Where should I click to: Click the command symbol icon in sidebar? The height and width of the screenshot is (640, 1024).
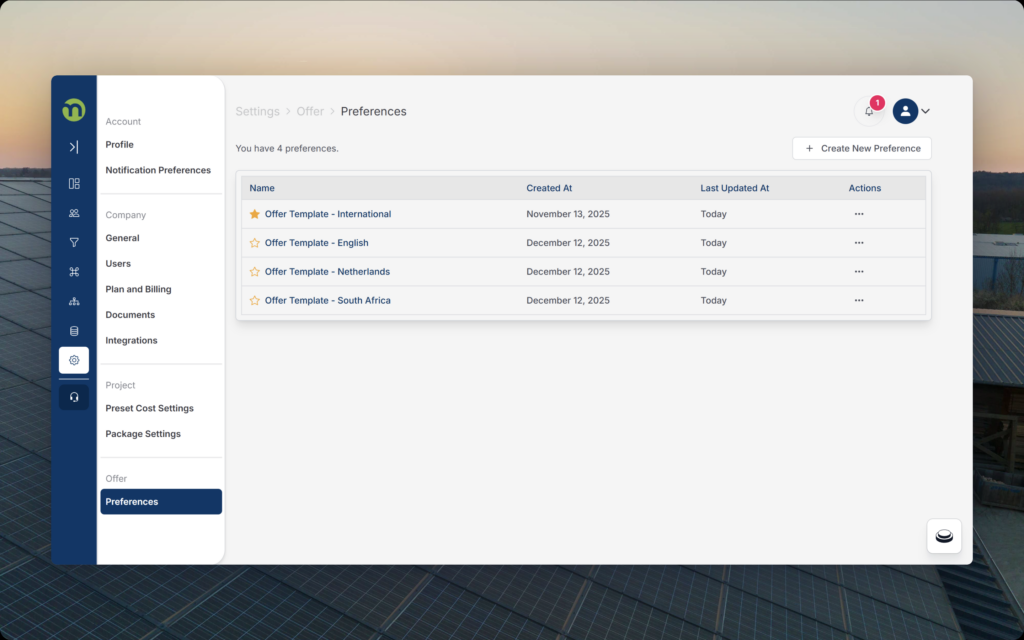74,272
